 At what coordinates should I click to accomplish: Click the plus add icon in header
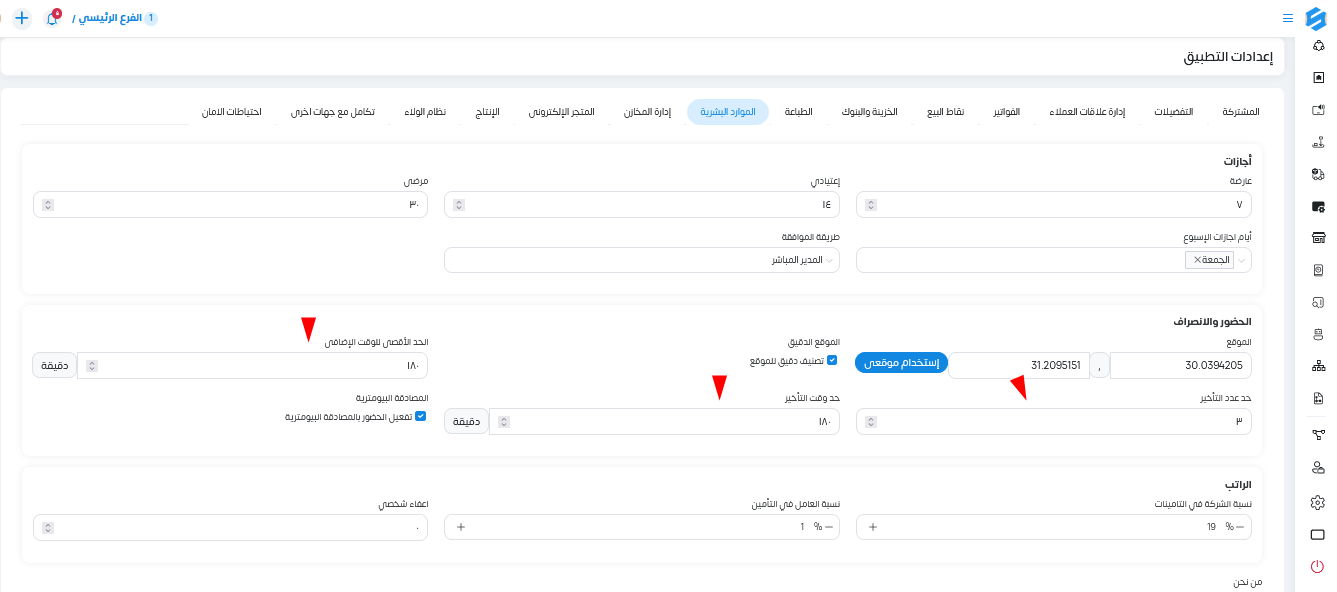(22, 18)
